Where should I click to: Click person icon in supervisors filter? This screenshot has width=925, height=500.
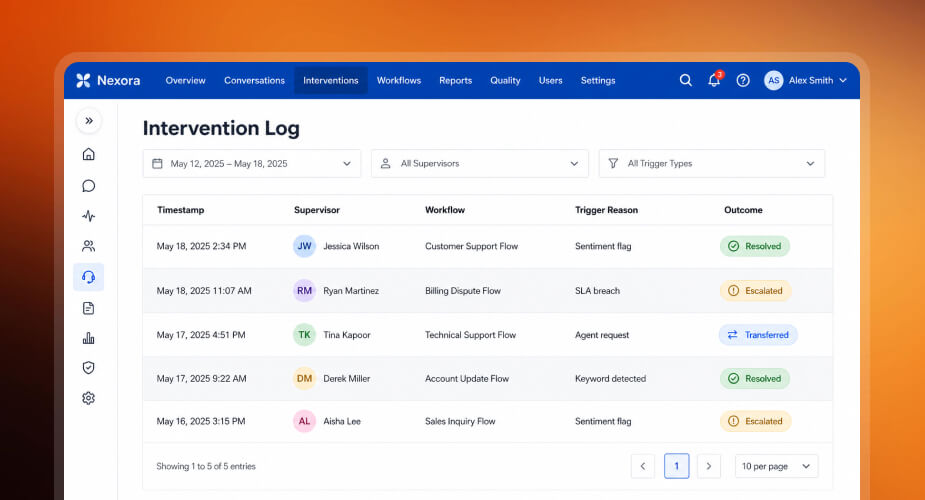385,163
